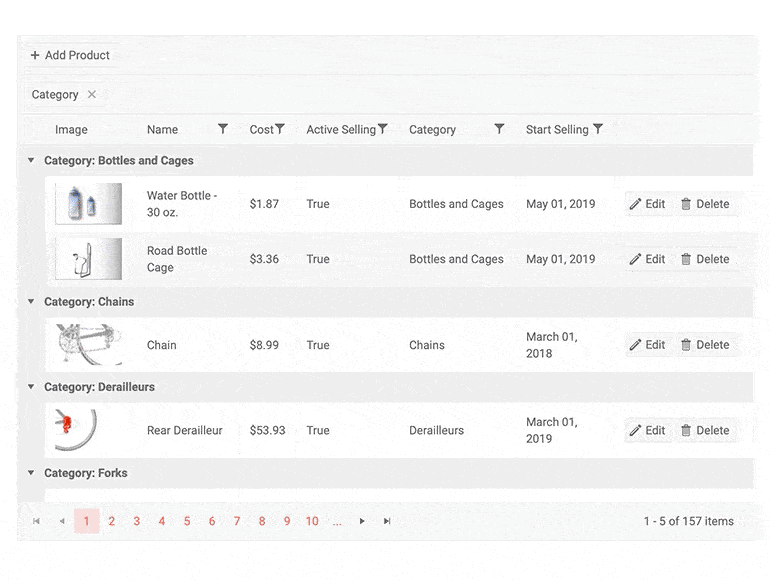Screen dimensions: 770x580
Task: Remove the Category grouping chip
Action: 92,94
